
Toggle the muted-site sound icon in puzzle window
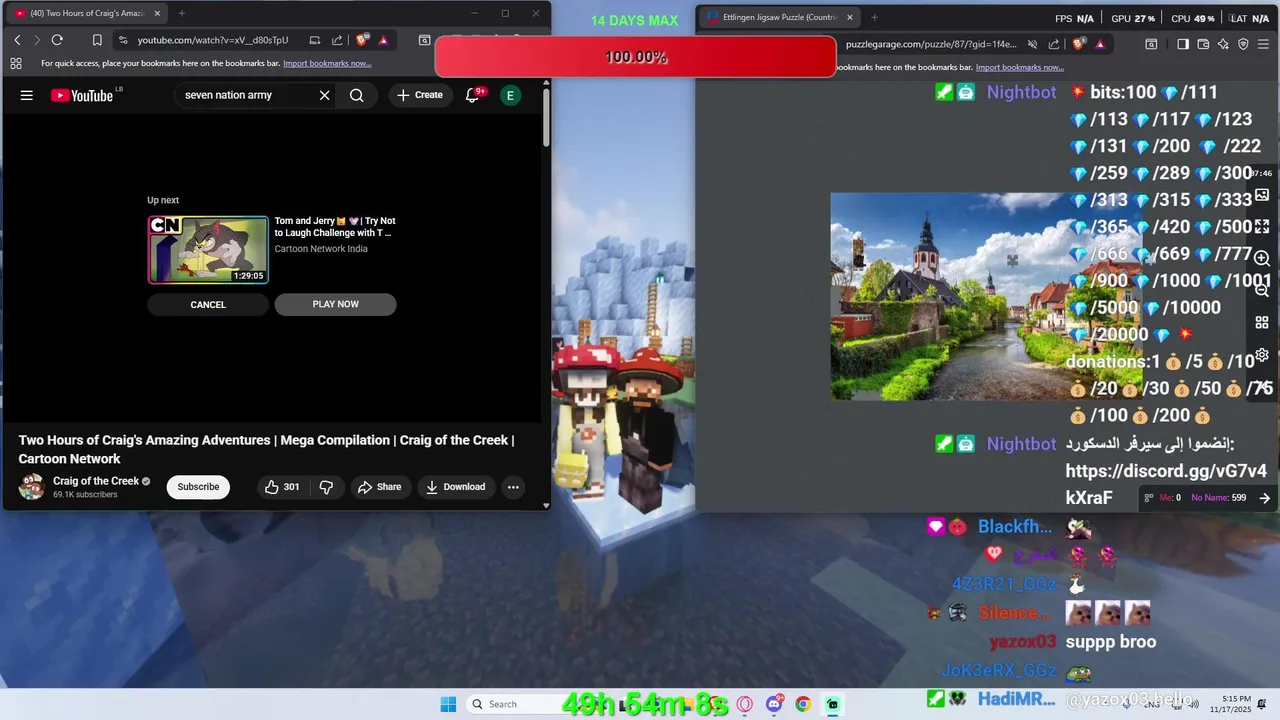[1032, 44]
